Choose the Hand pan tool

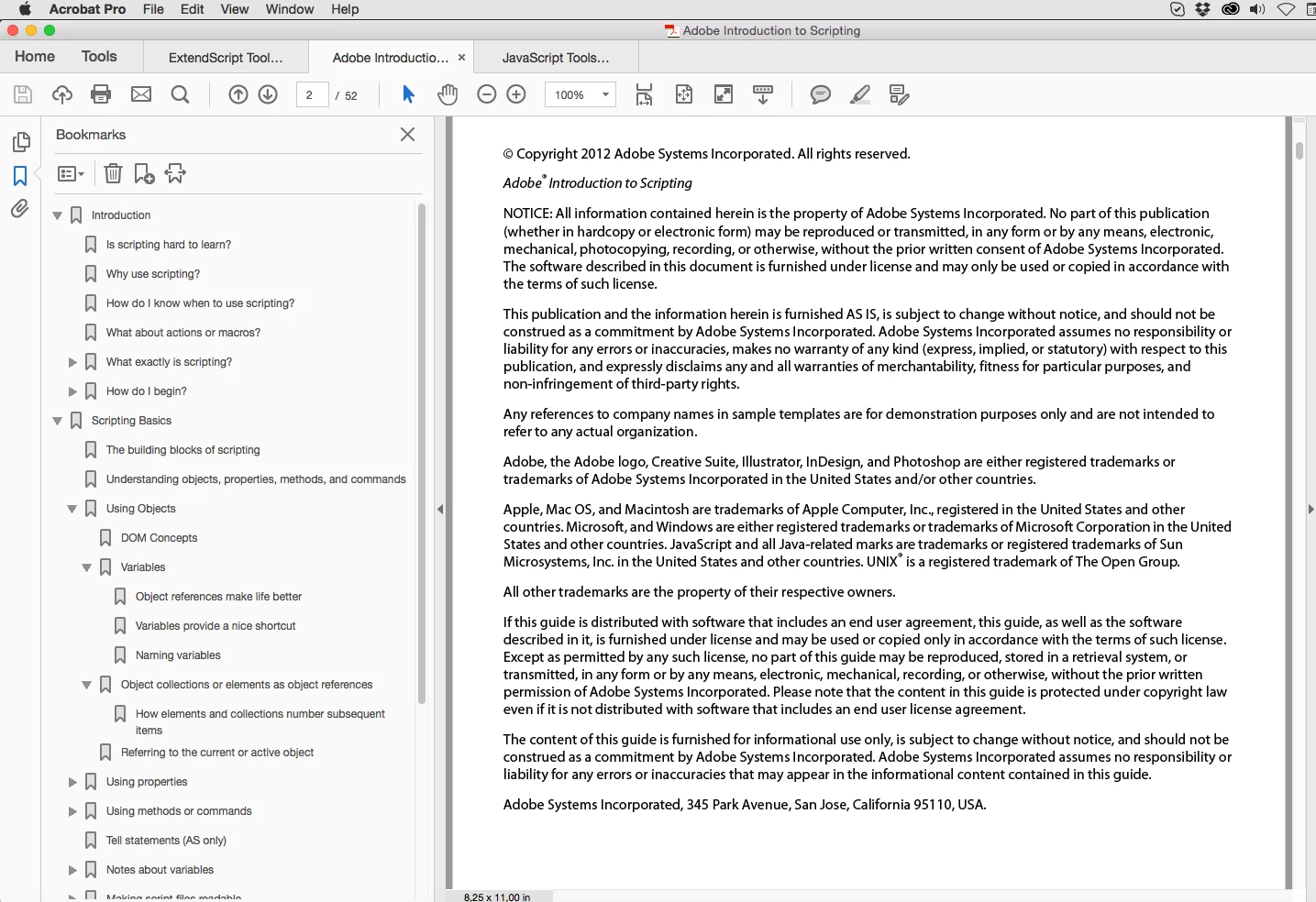(x=448, y=94)
